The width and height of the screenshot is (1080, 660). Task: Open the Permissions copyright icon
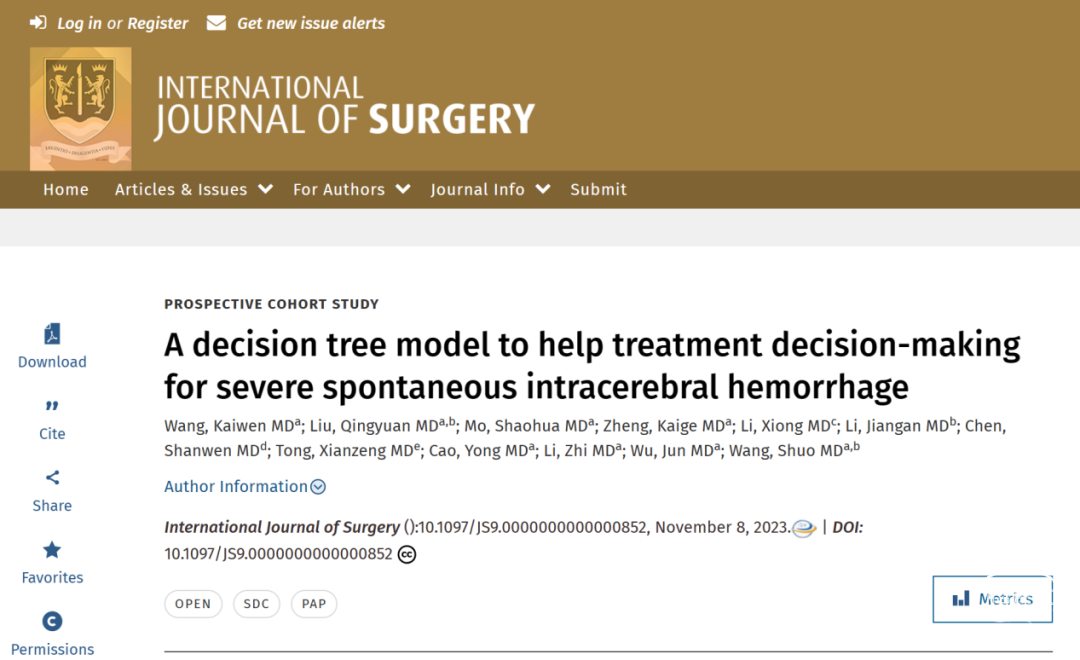[52, 621]
